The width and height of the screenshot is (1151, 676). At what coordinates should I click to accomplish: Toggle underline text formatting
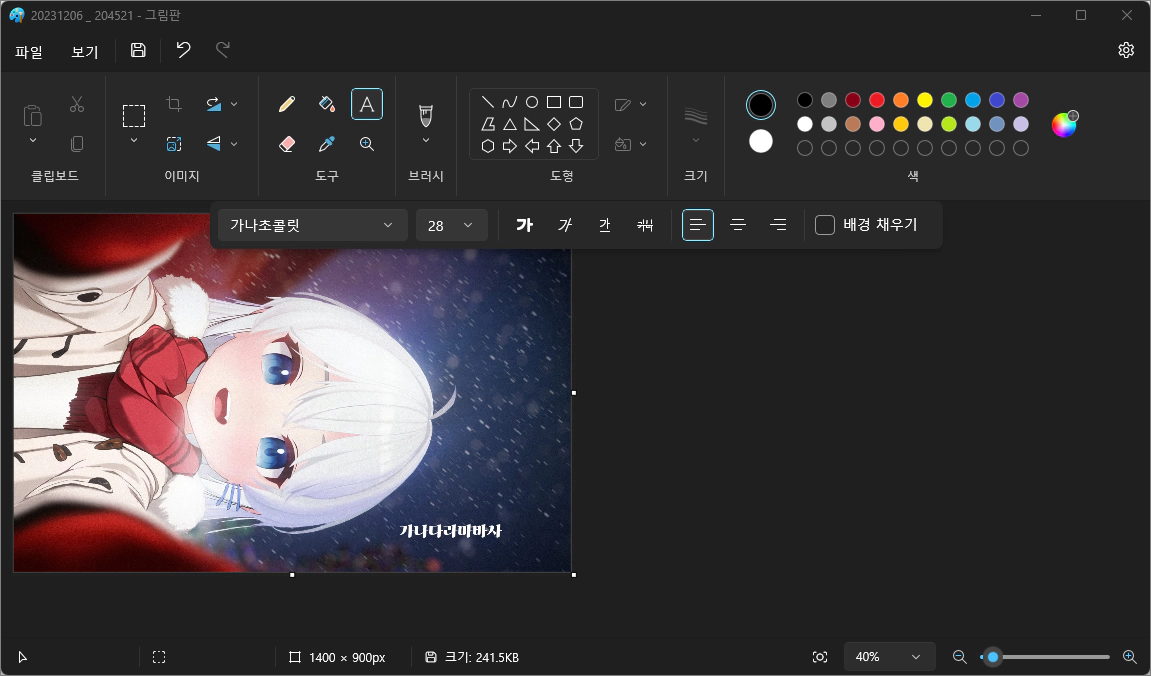[x=605, y=225]
